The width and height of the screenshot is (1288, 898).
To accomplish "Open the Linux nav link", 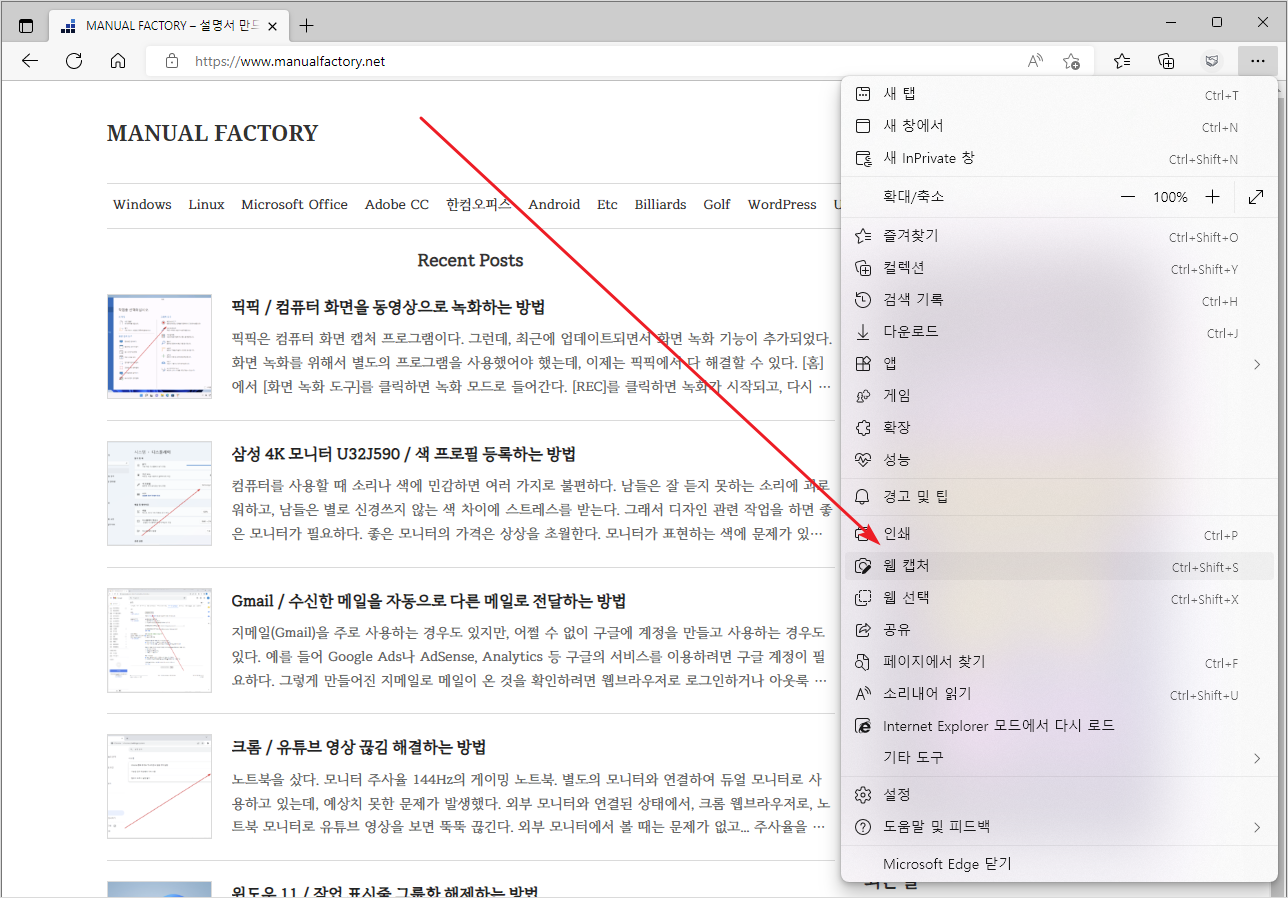I will [x=206, y=204].
